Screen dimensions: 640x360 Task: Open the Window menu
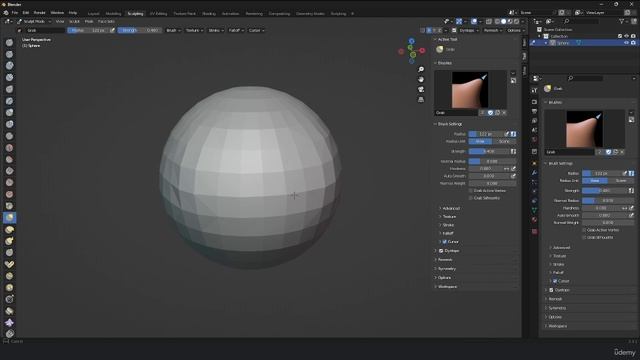coord(57,13)
